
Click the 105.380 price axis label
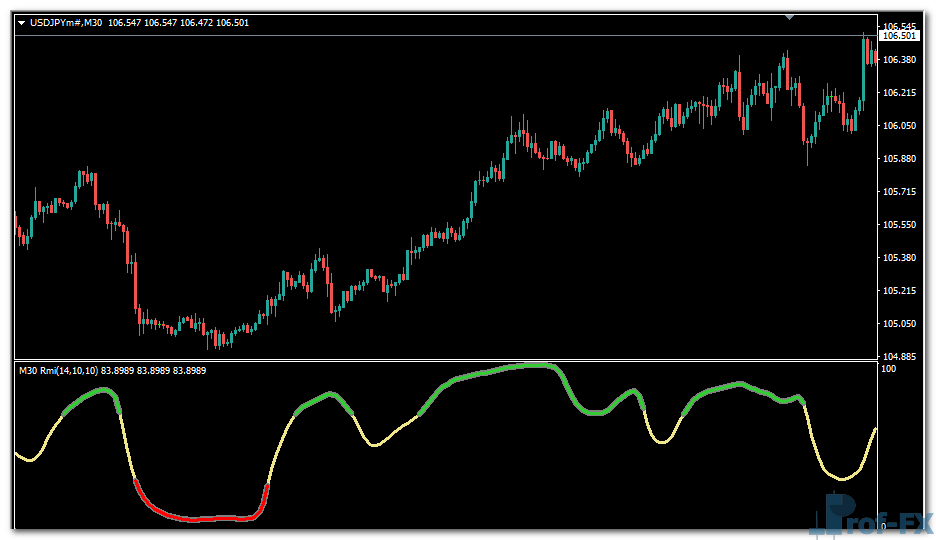900,258
